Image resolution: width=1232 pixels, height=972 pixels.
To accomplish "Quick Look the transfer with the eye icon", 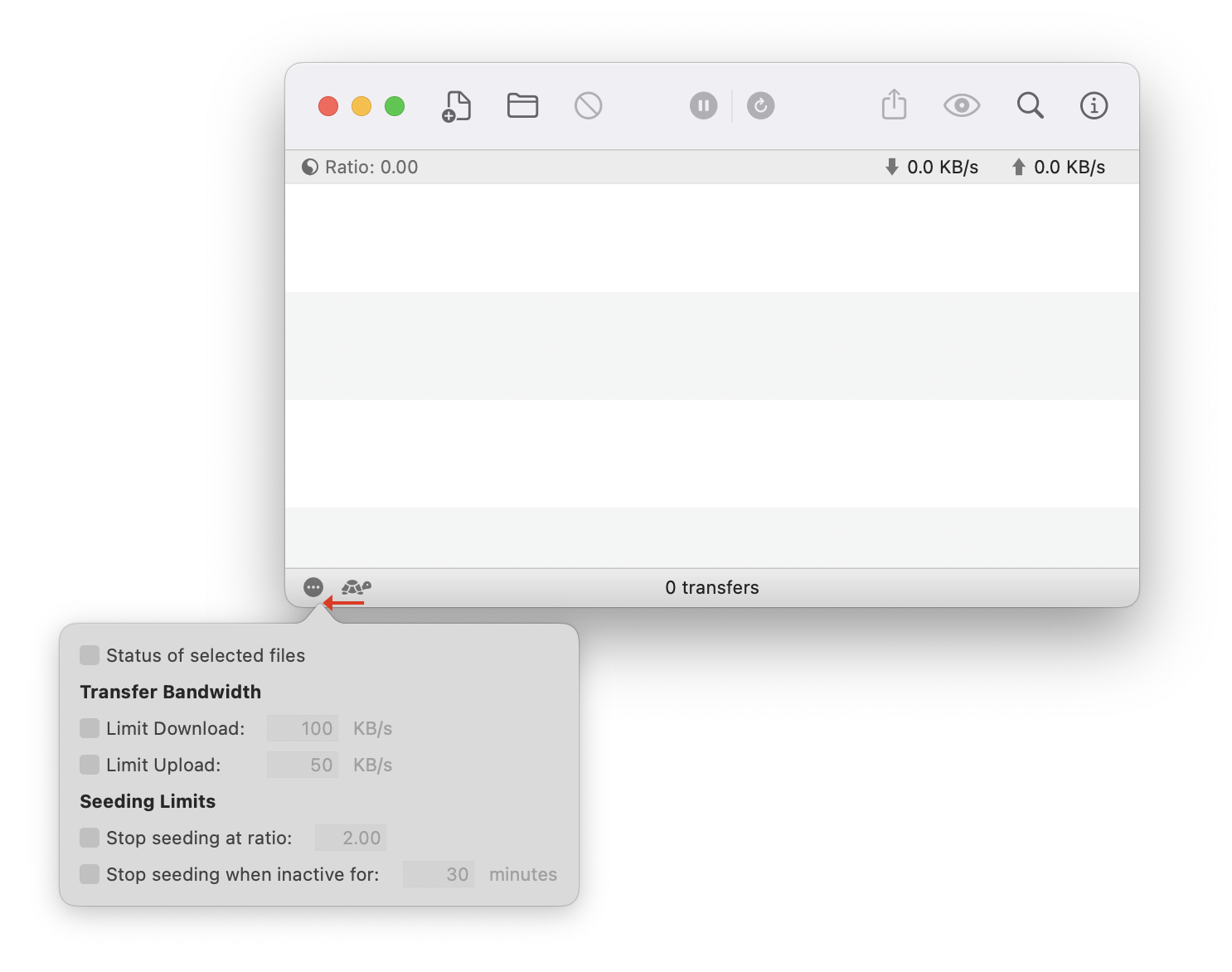I will point(961,105).
